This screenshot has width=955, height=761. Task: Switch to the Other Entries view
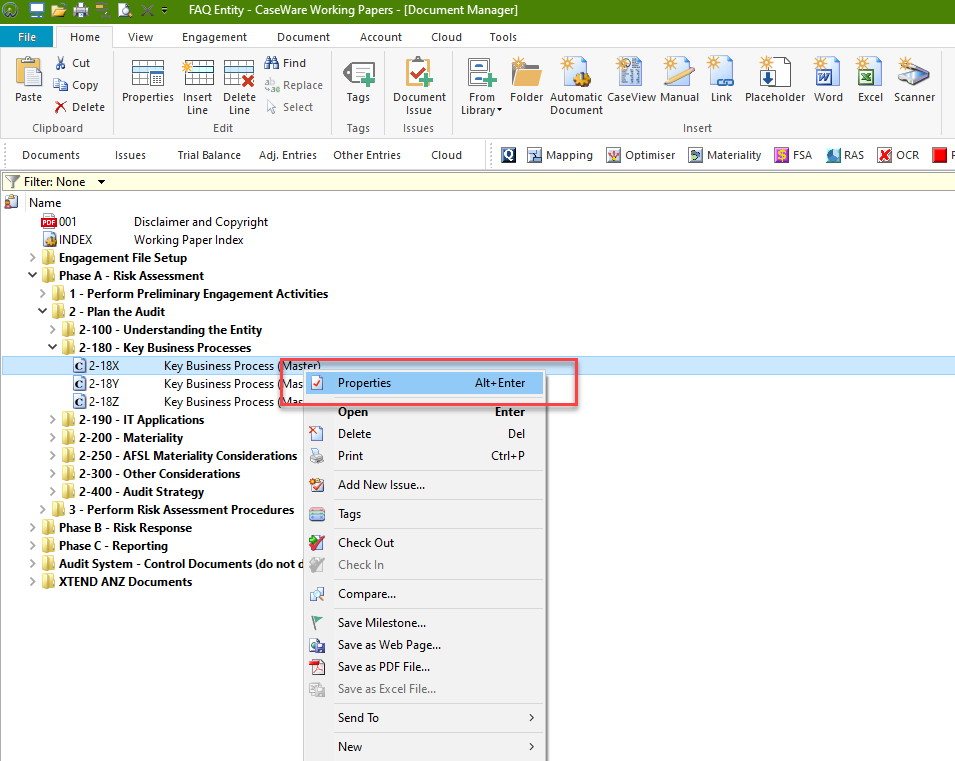click(367, 155)
